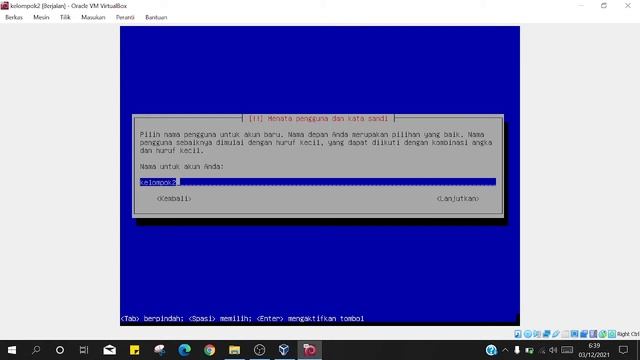Click the display settings status icon
The height and width of the screenshot is (360, 640).
tap(575, 334)
